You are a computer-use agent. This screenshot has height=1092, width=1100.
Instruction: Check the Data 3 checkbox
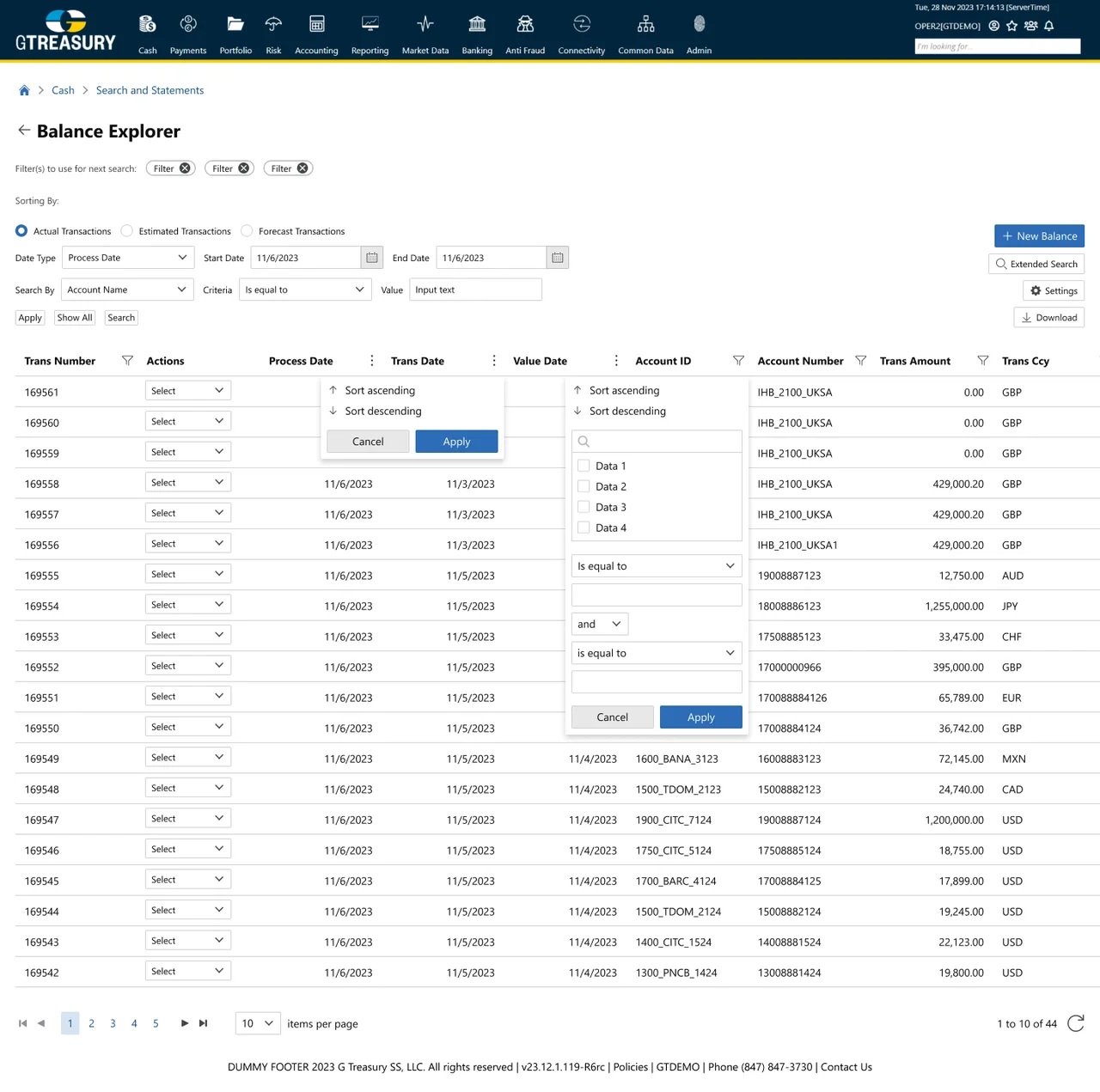[x=584, y=507]
